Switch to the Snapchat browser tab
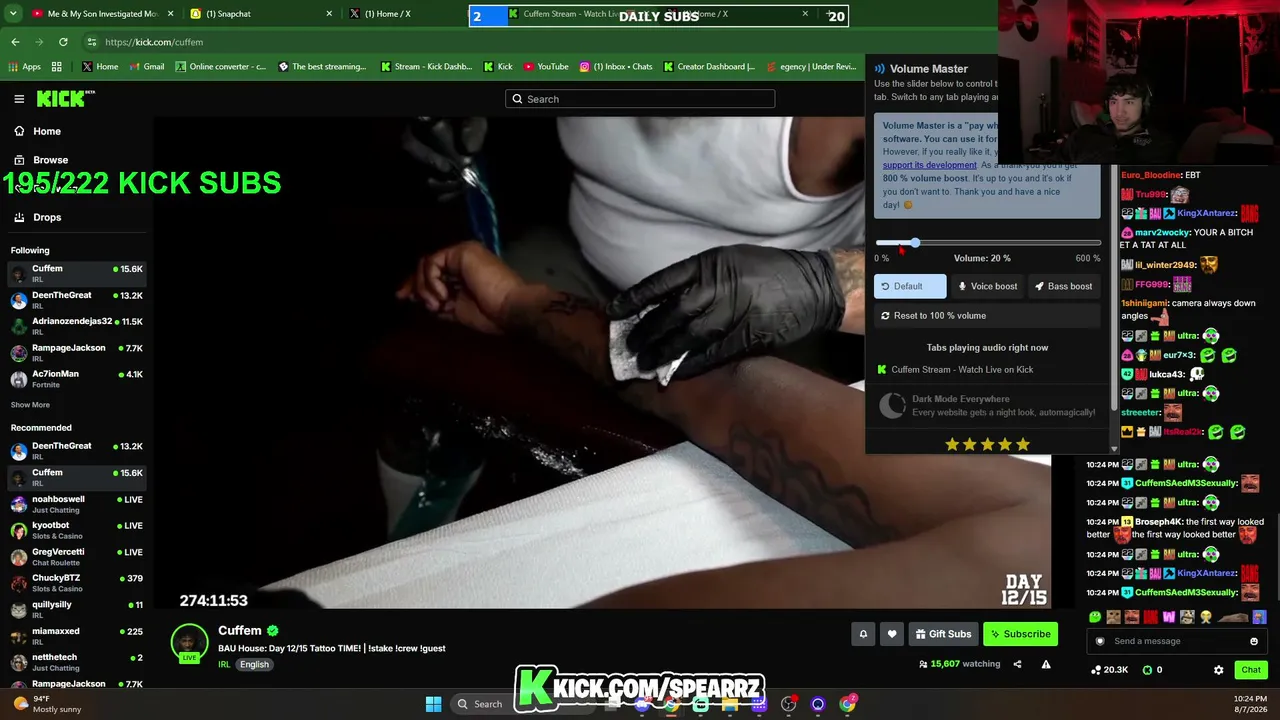1280x720 pixels. (260, 14)
